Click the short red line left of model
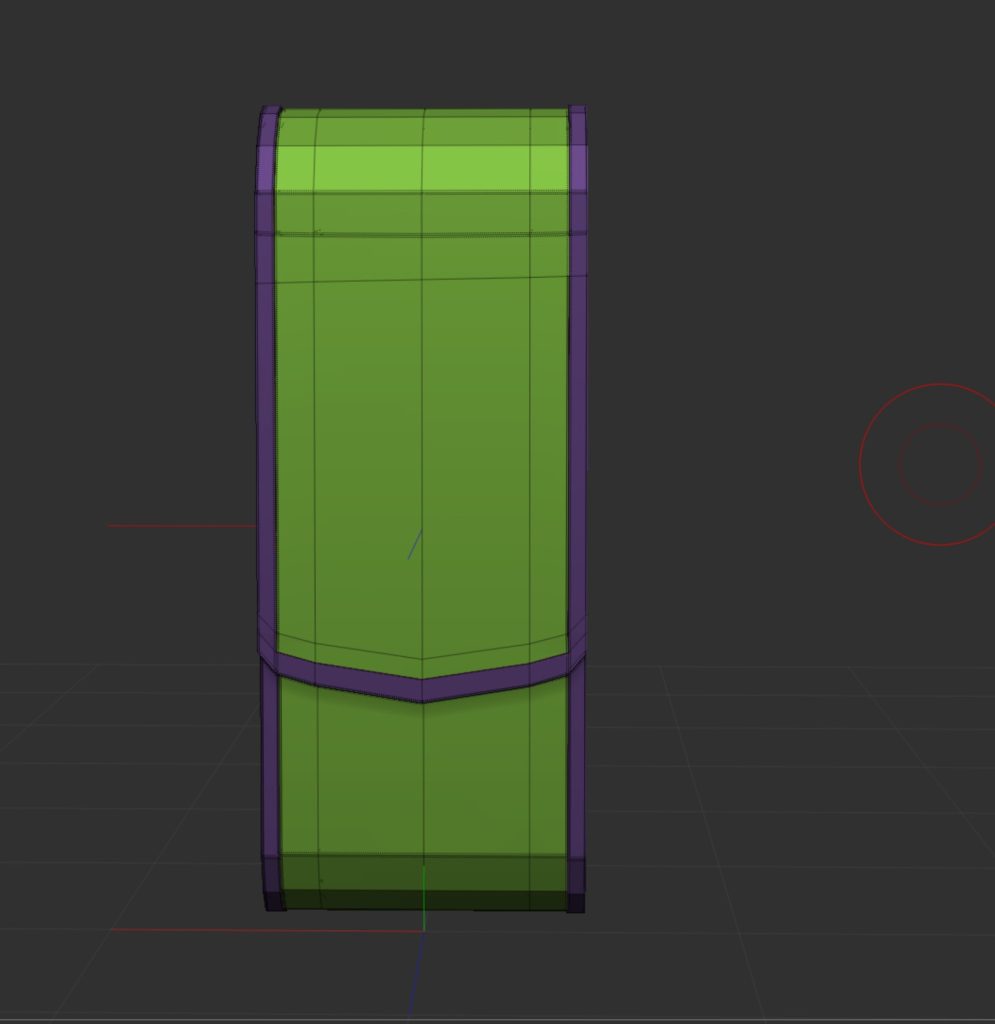 180,526
